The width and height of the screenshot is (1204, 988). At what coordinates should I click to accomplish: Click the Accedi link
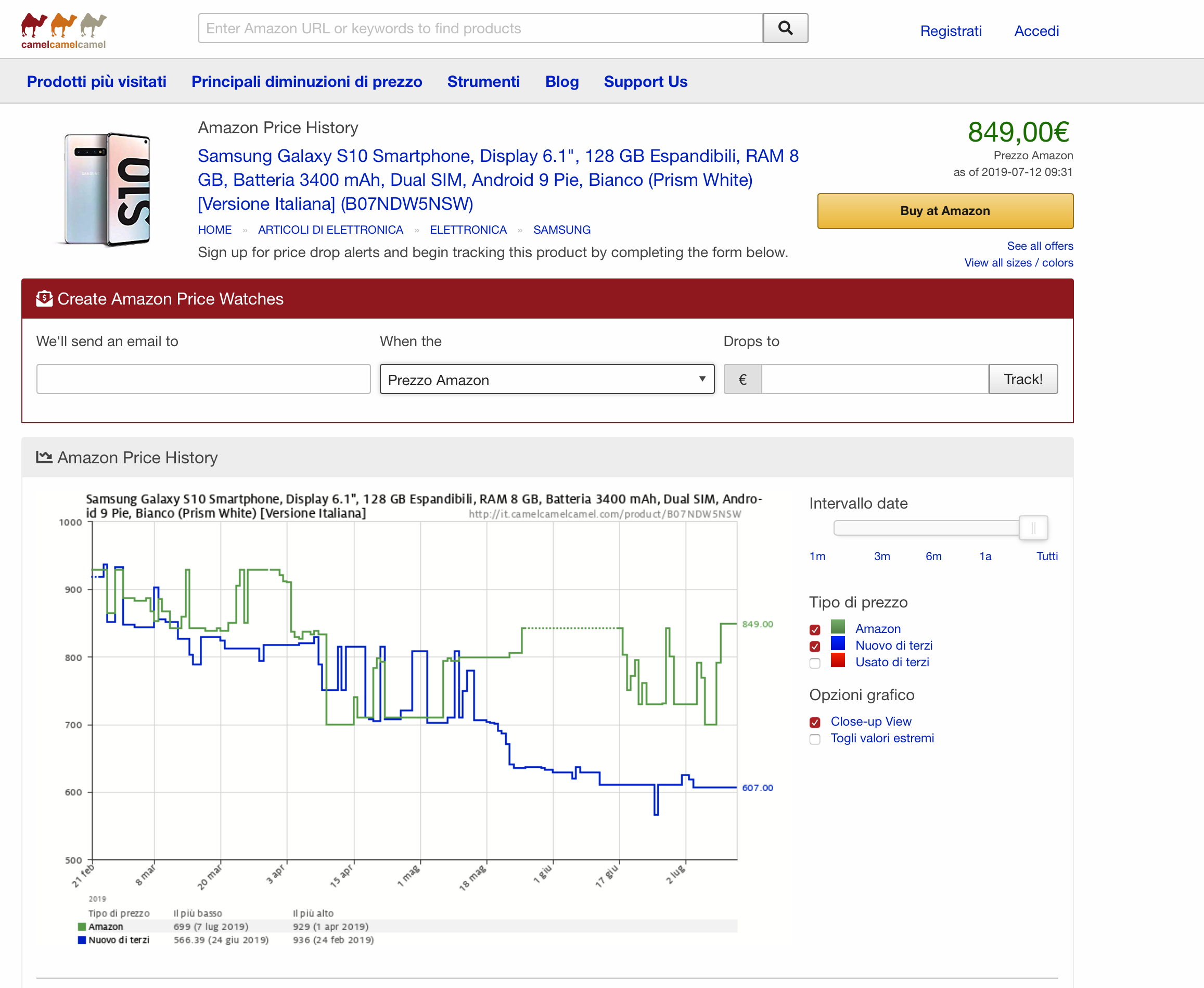coord(1036,31)
